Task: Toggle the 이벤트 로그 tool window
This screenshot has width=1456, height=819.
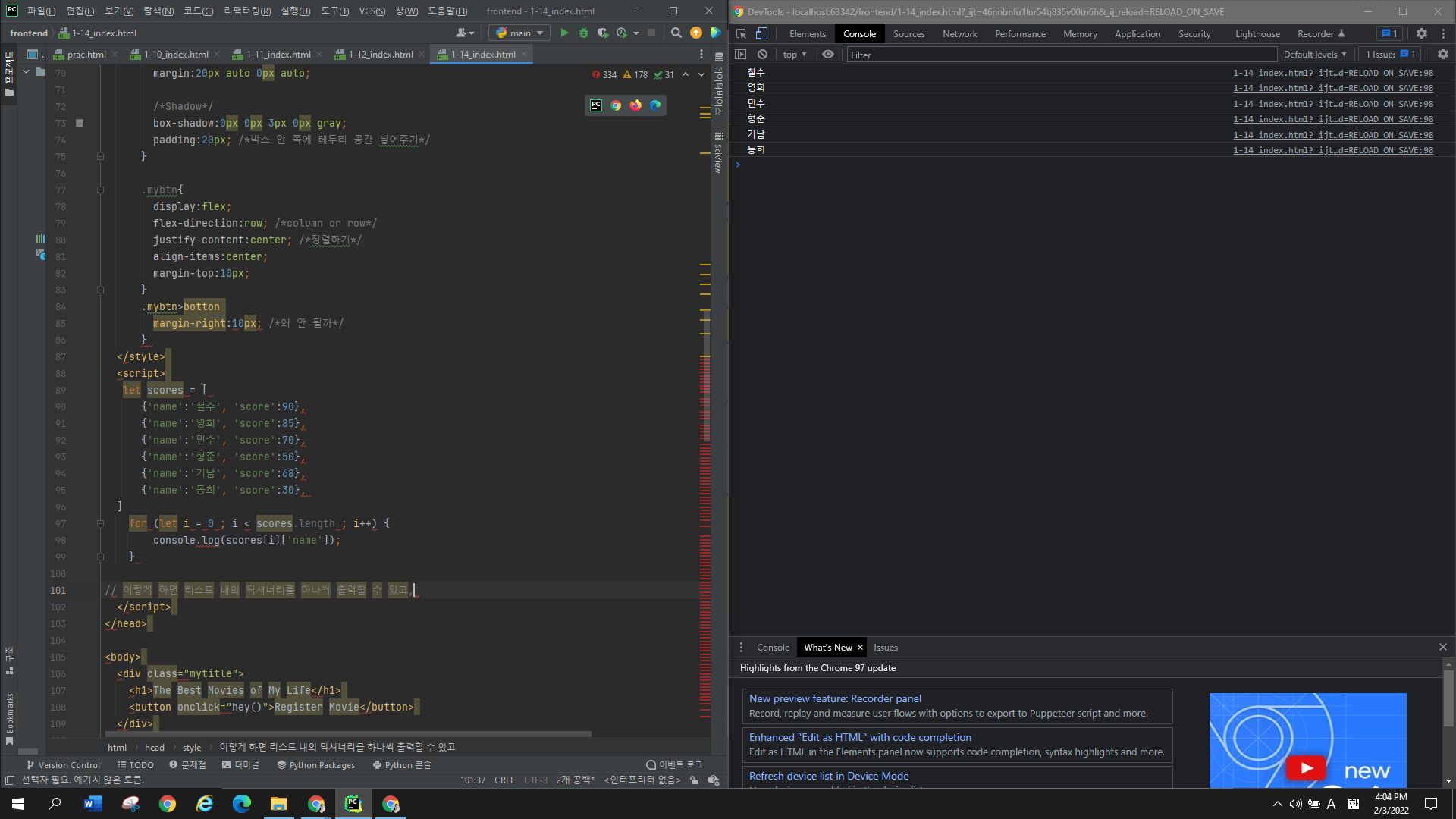Action: 674,765
